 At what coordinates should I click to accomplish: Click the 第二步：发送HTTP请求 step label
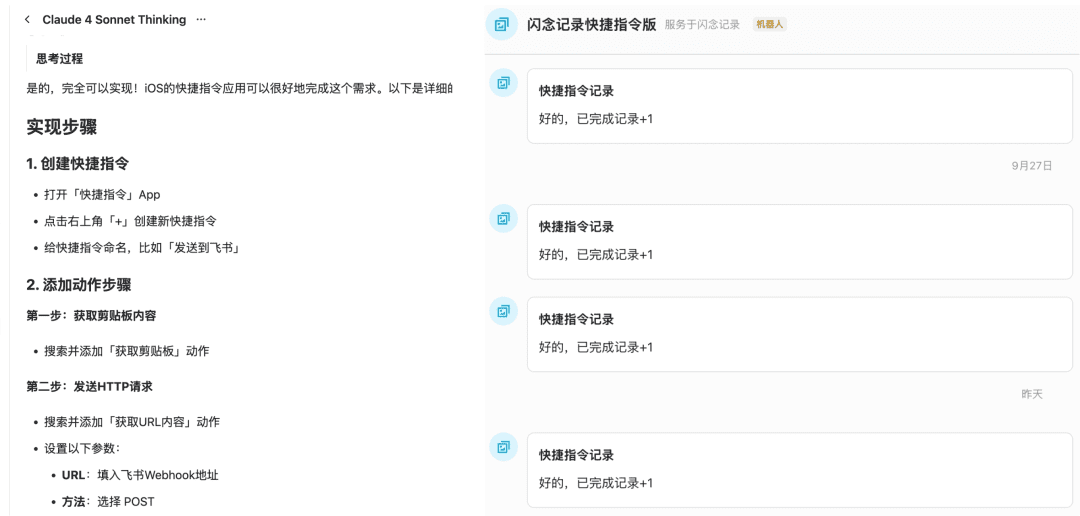coord(89,386)
